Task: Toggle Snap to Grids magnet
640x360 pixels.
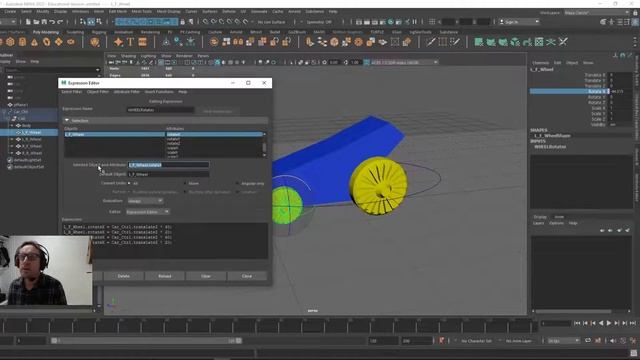Action: pos(206,22)
